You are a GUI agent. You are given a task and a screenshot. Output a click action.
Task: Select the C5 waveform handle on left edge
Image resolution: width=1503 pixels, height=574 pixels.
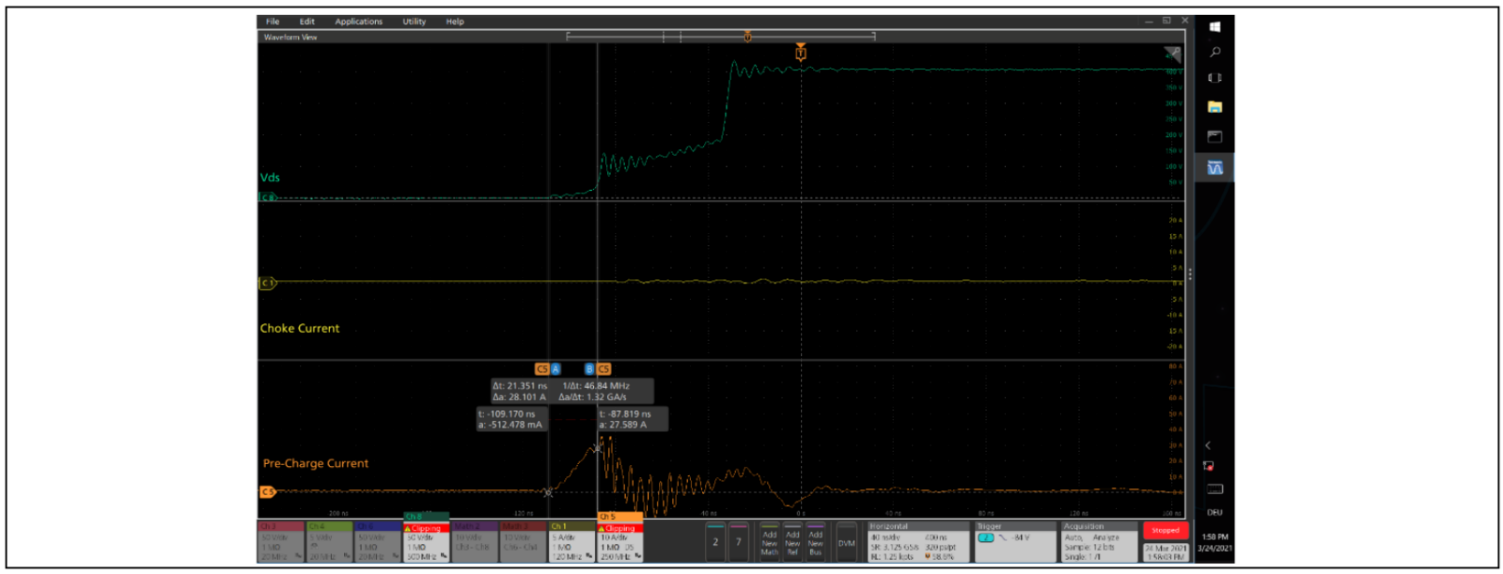[x=267, y=492]
